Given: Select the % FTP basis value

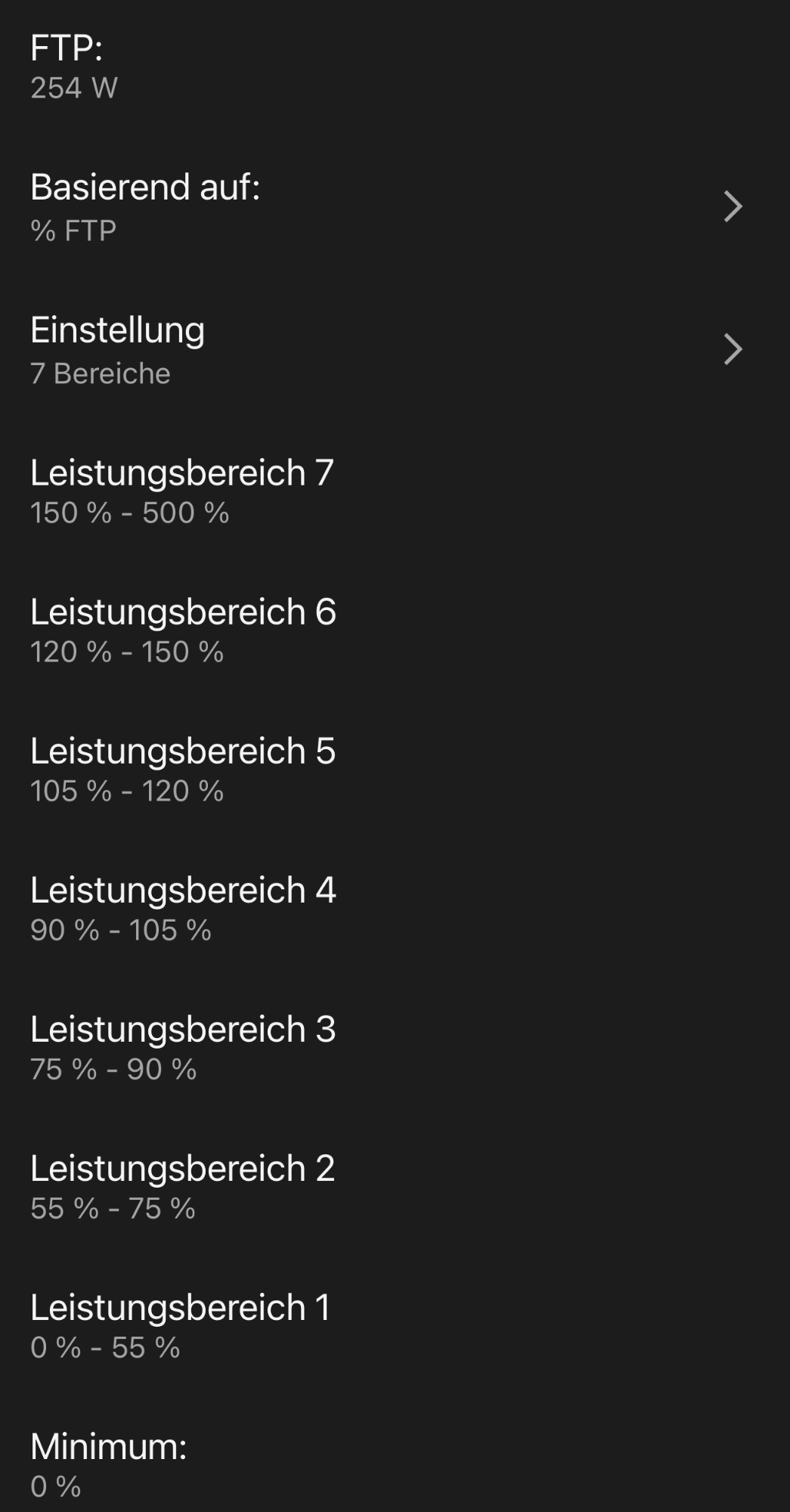Looking at the screenshot, I should coord(73,231).
